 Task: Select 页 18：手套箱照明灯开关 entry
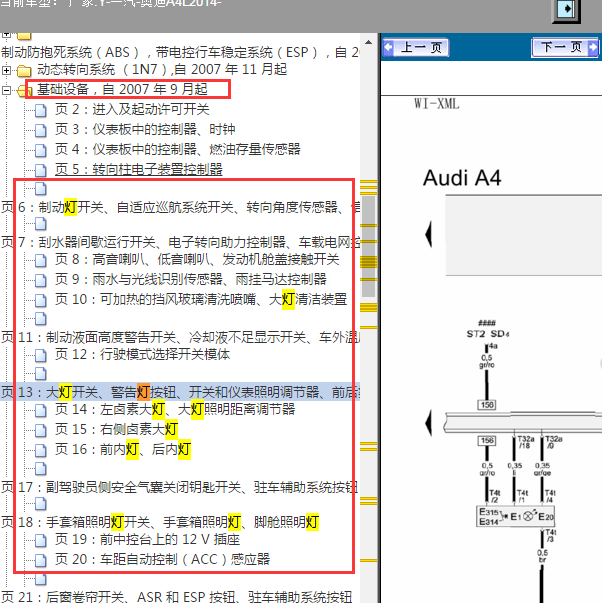point(160,522)
